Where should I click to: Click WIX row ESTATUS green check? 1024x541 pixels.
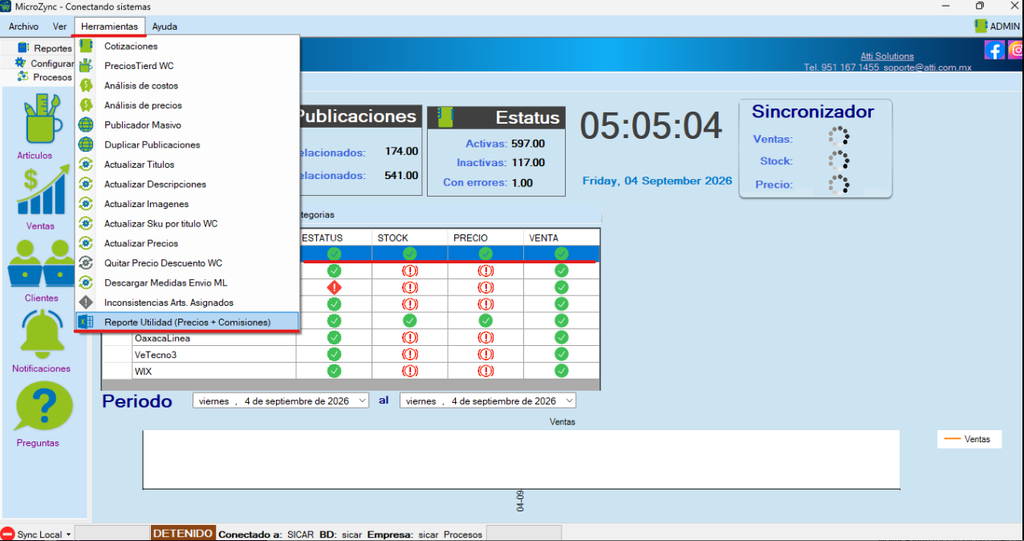pos(334,371)
